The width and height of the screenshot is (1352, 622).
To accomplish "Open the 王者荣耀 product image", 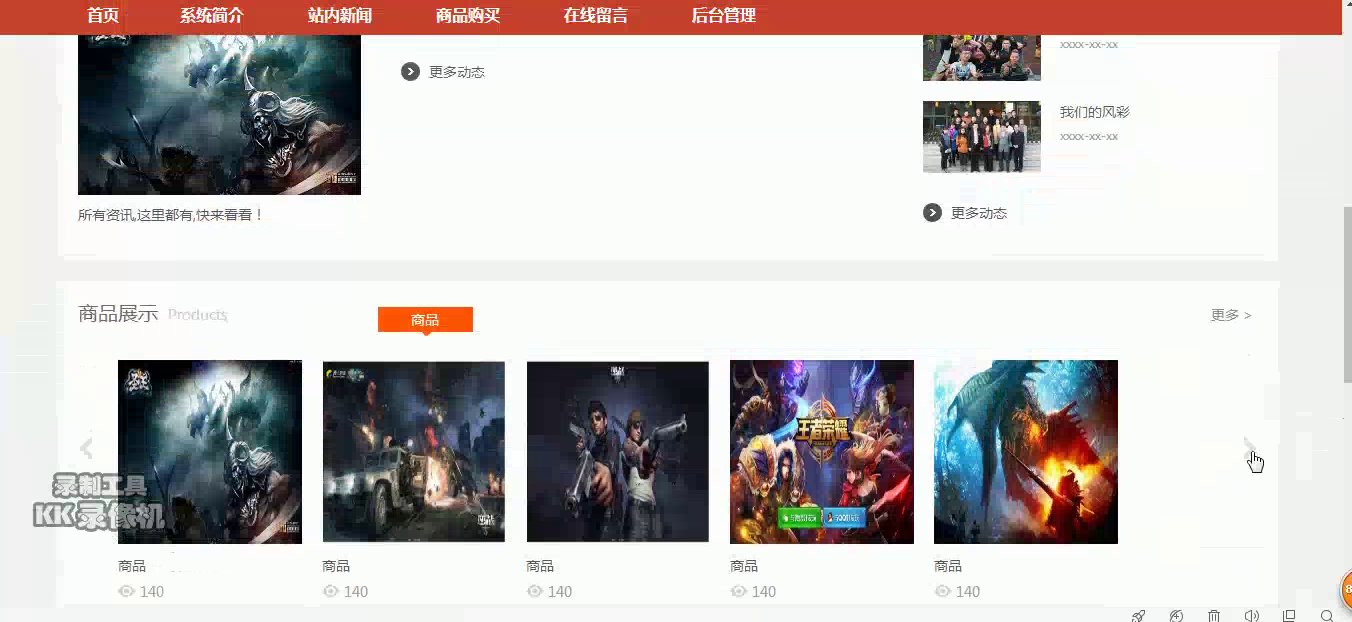I will point(822,452).
